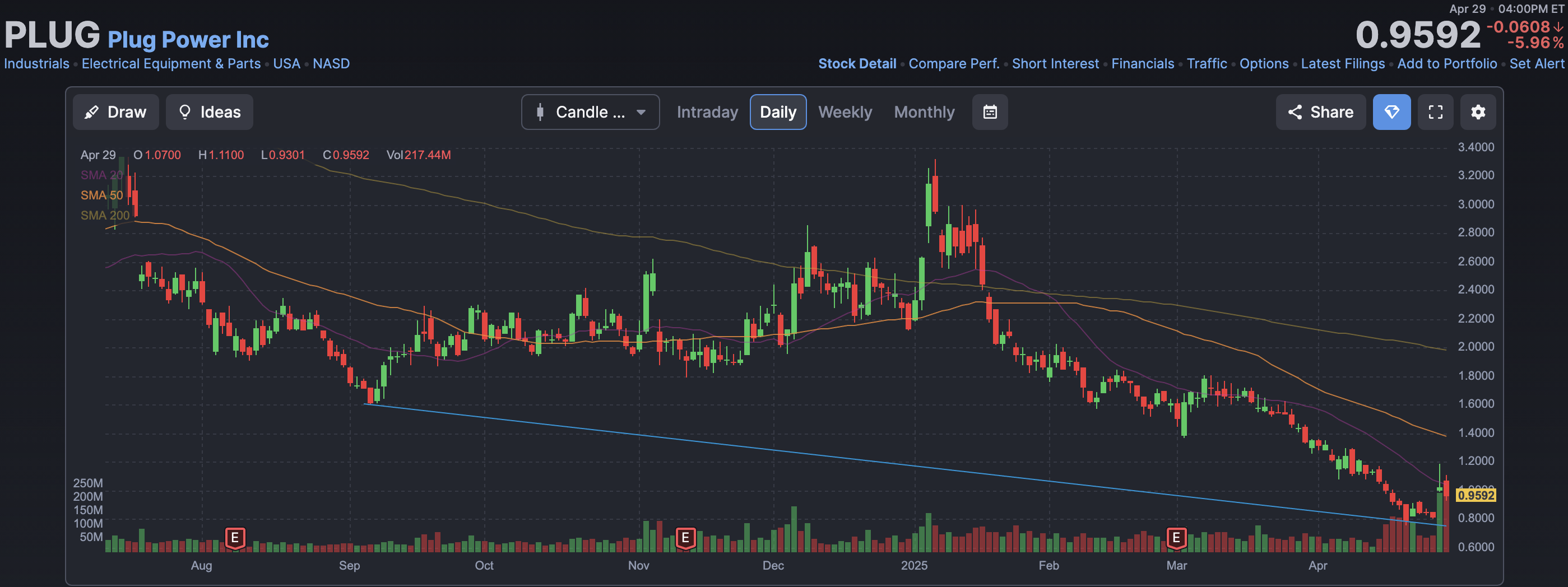Screen dimensions: 1568x587
Task: Select the SMA 20 indicator label
Action: (x=101, y=175)
